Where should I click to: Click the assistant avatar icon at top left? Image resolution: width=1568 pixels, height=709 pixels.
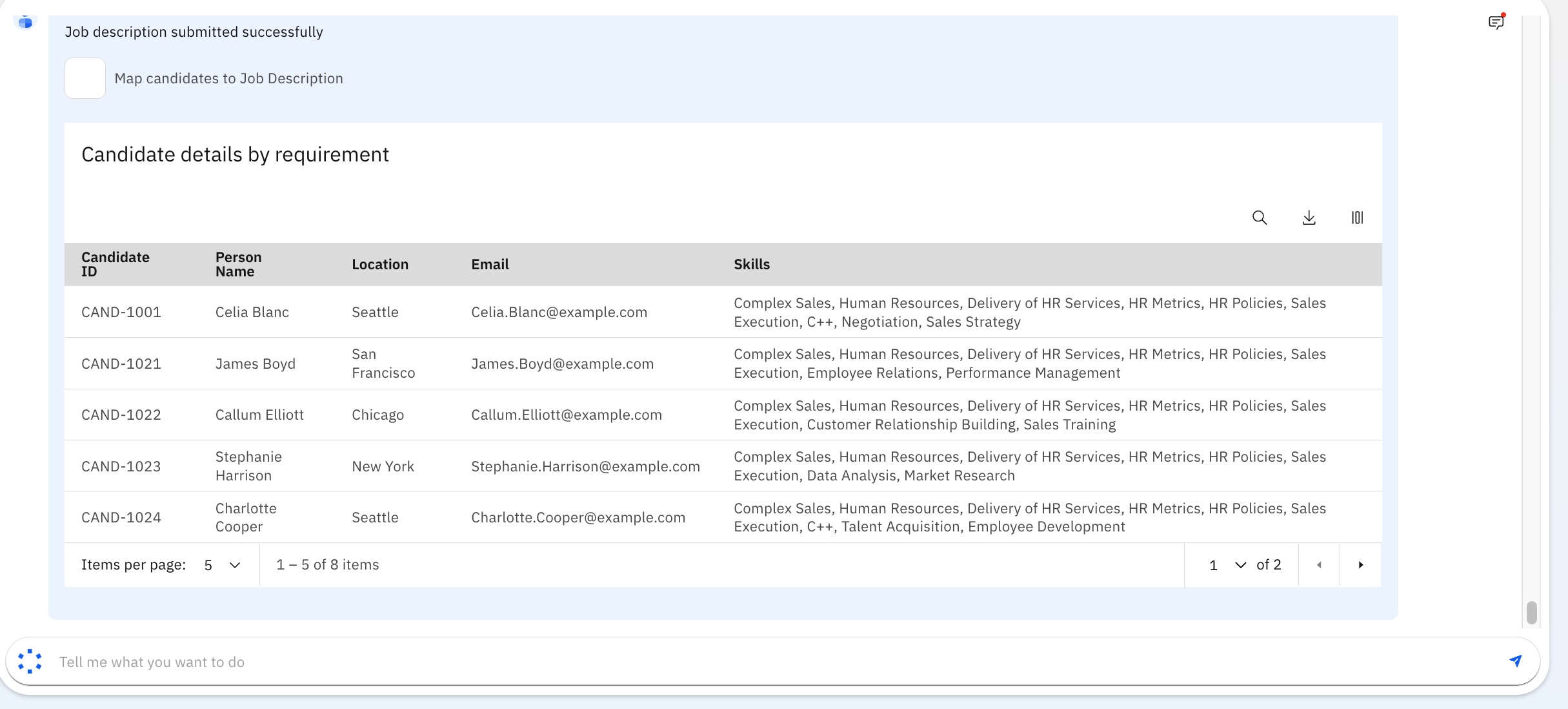click(25, 23)
